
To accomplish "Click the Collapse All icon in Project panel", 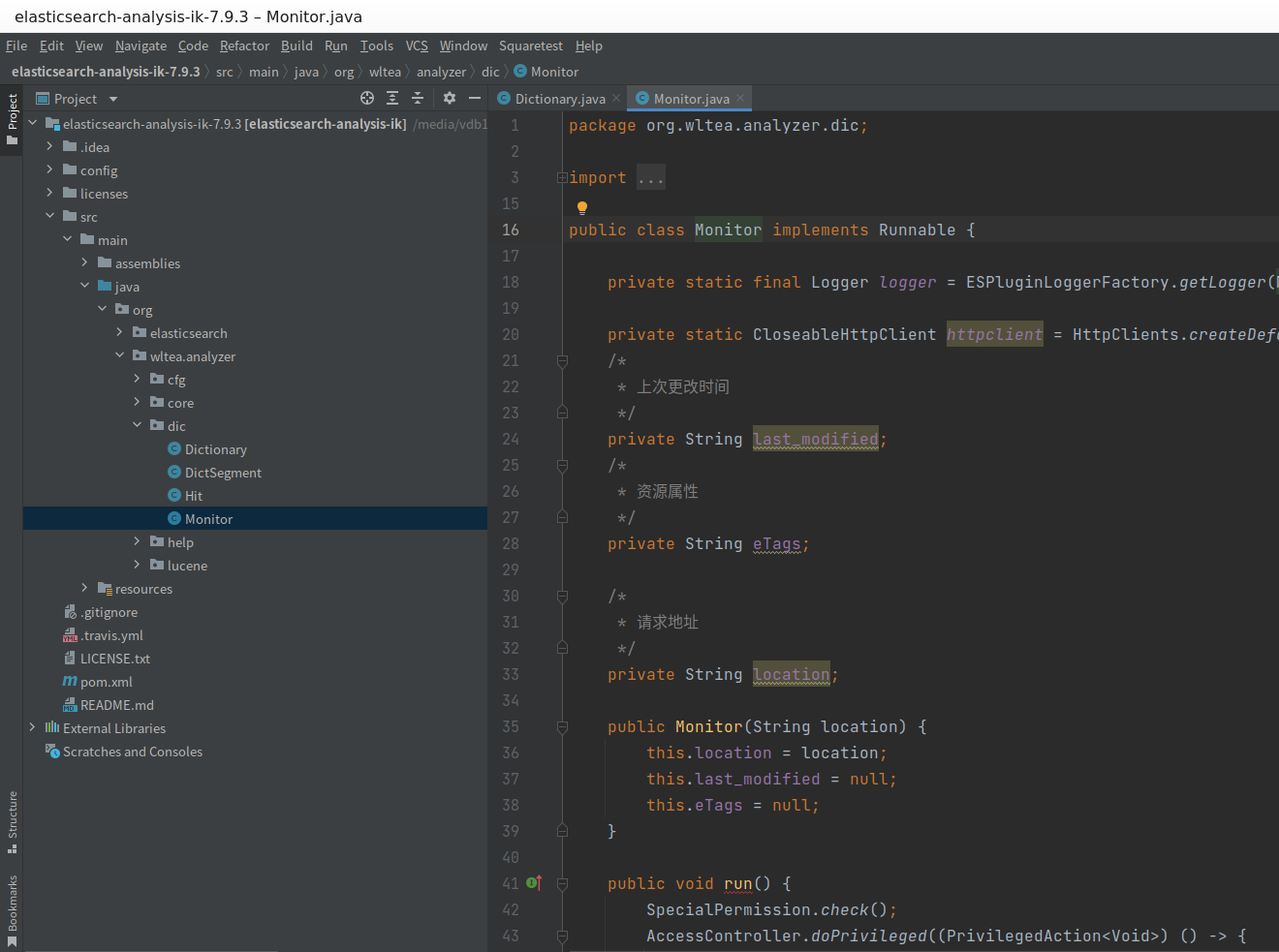I will [x=418, y=98].
